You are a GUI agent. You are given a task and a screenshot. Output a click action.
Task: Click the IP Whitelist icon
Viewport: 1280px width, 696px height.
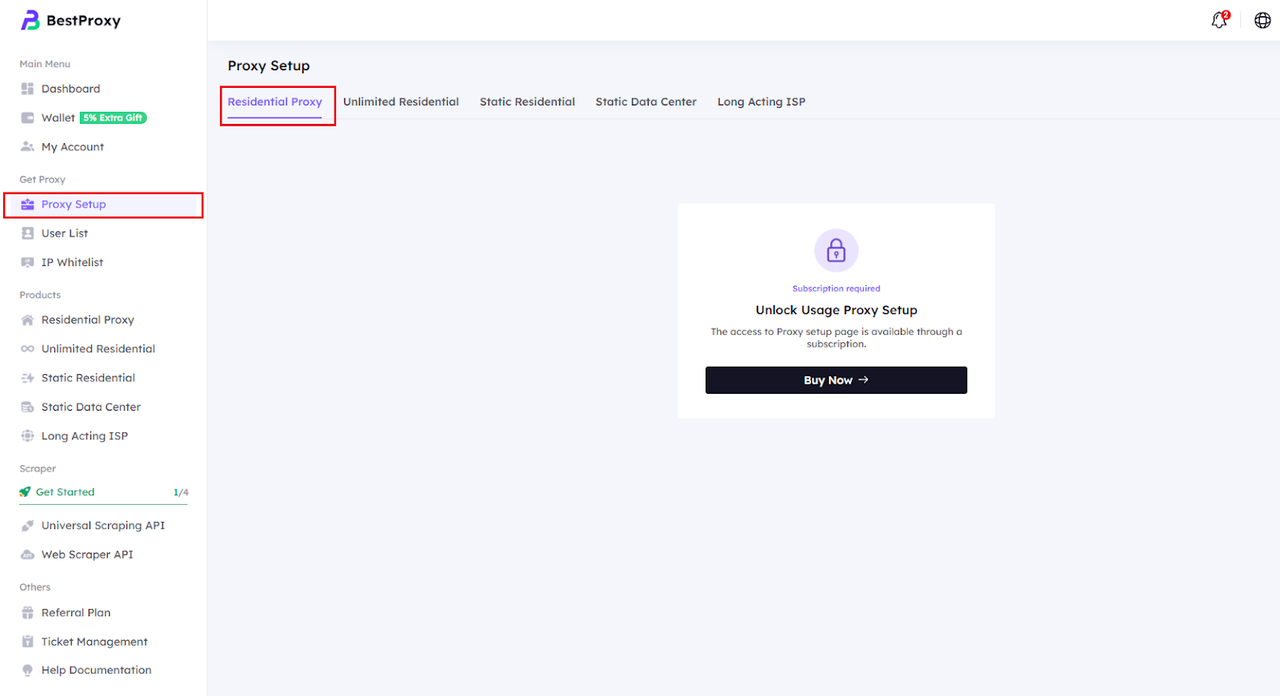point(28,262)
